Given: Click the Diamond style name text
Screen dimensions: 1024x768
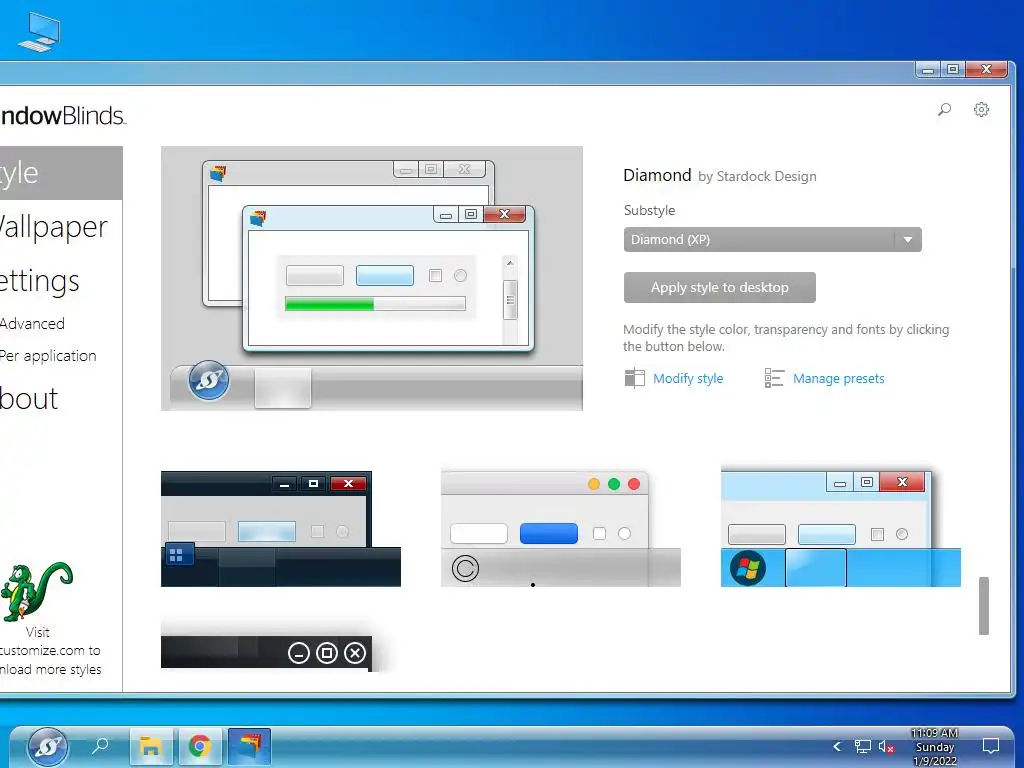Looking at the screenshot, I should [x=657, y=175].
